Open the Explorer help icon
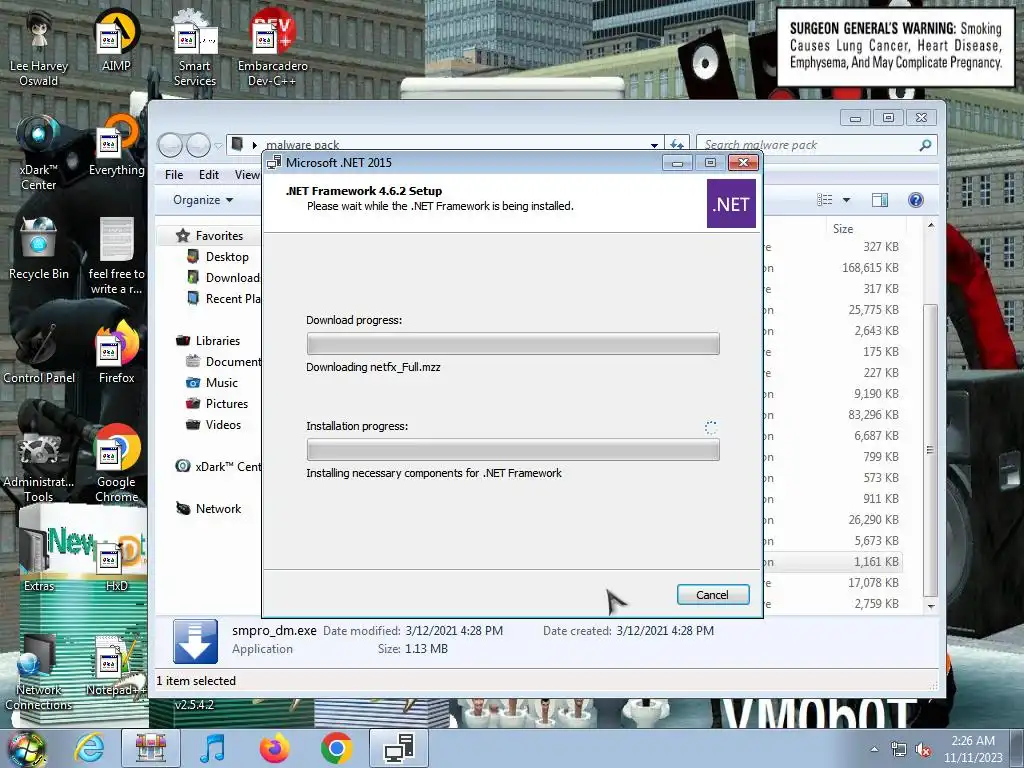Screen dimensions: 1024x768 [916, 200]
